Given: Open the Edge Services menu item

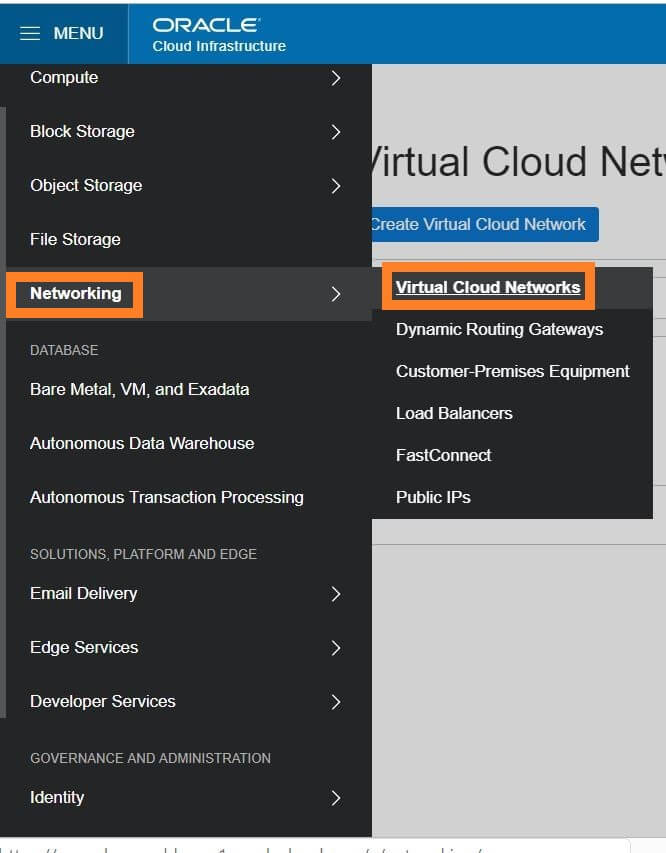Looking at the screenshot, I should [84, 647].
